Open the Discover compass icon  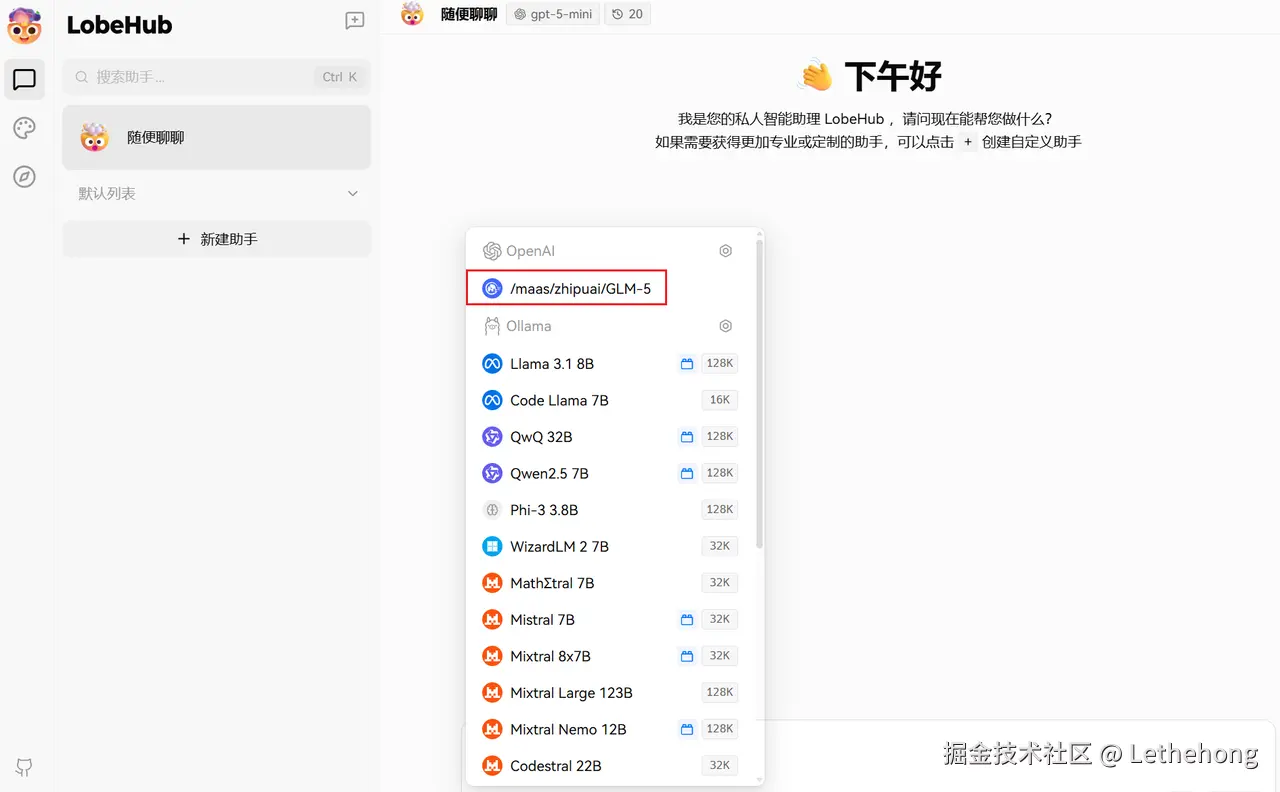(24, 177)
